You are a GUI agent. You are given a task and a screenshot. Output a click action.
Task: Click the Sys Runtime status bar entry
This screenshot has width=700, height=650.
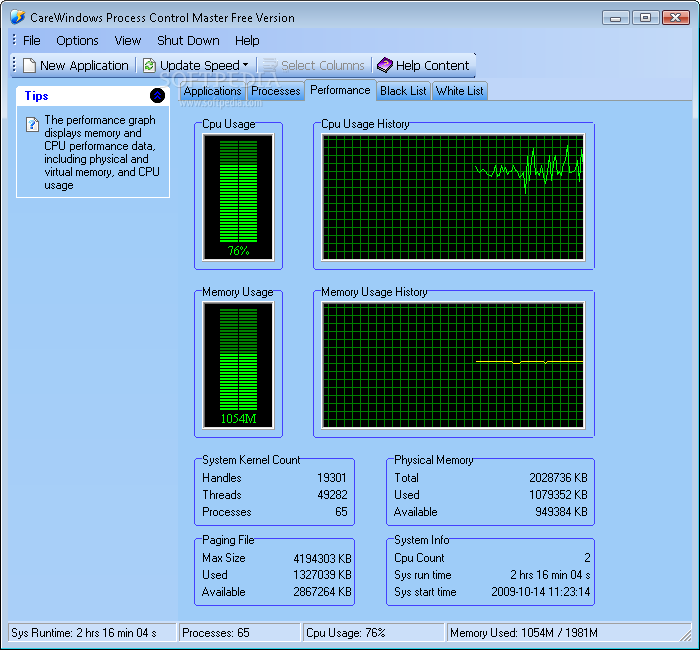pyautogui.click(x=92, y=633)
